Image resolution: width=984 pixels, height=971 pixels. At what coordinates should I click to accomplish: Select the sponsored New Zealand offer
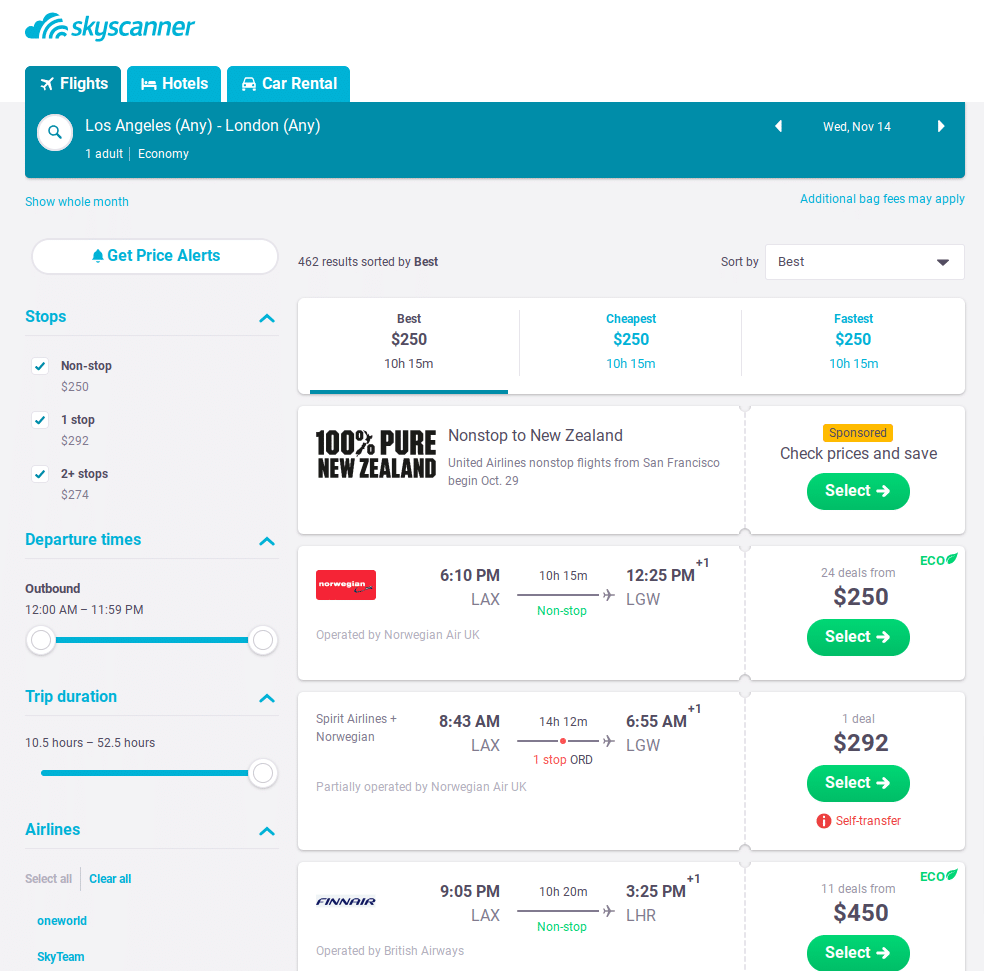858,491
